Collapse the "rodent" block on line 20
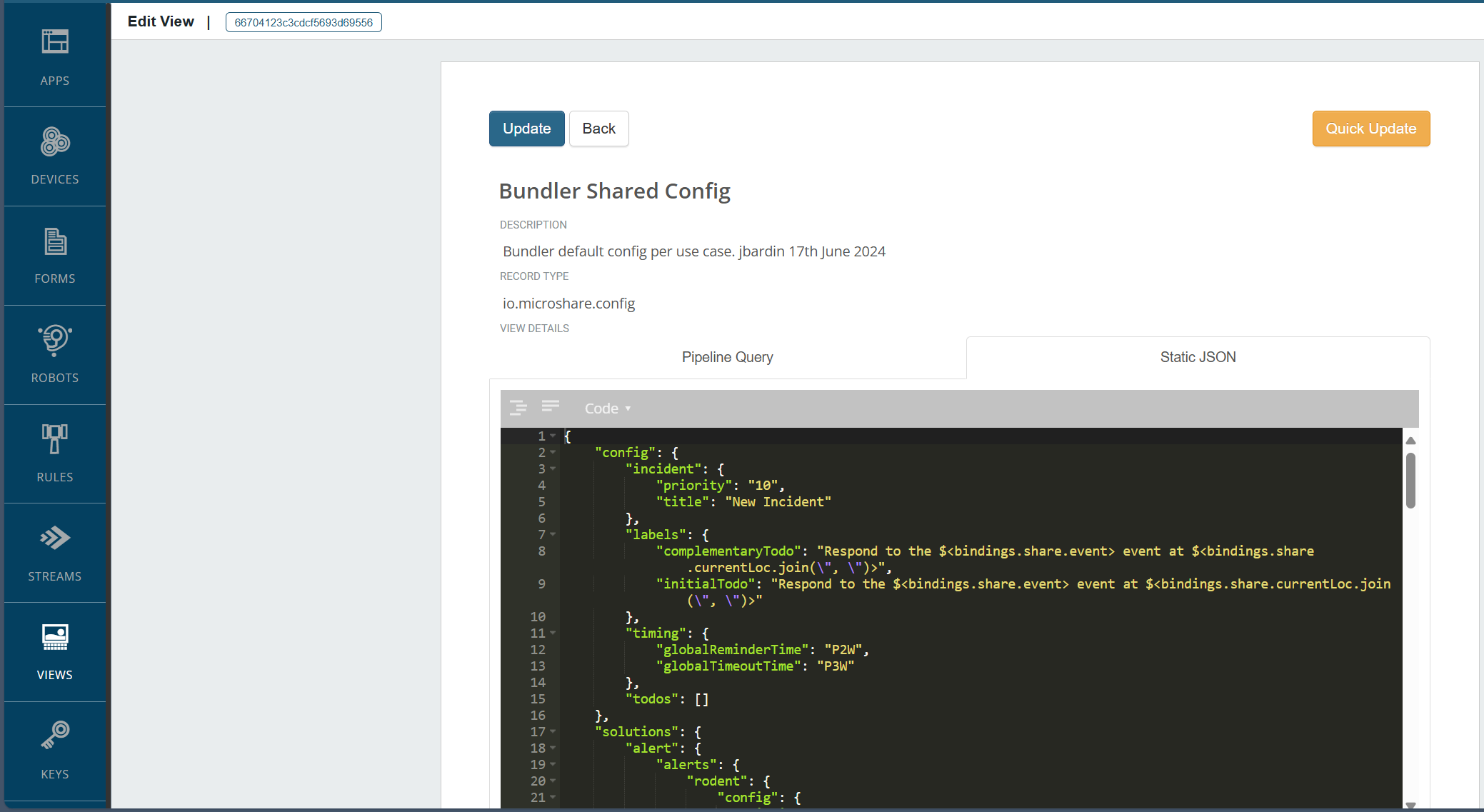This screenshot has width=1484, height=812. 553,781
